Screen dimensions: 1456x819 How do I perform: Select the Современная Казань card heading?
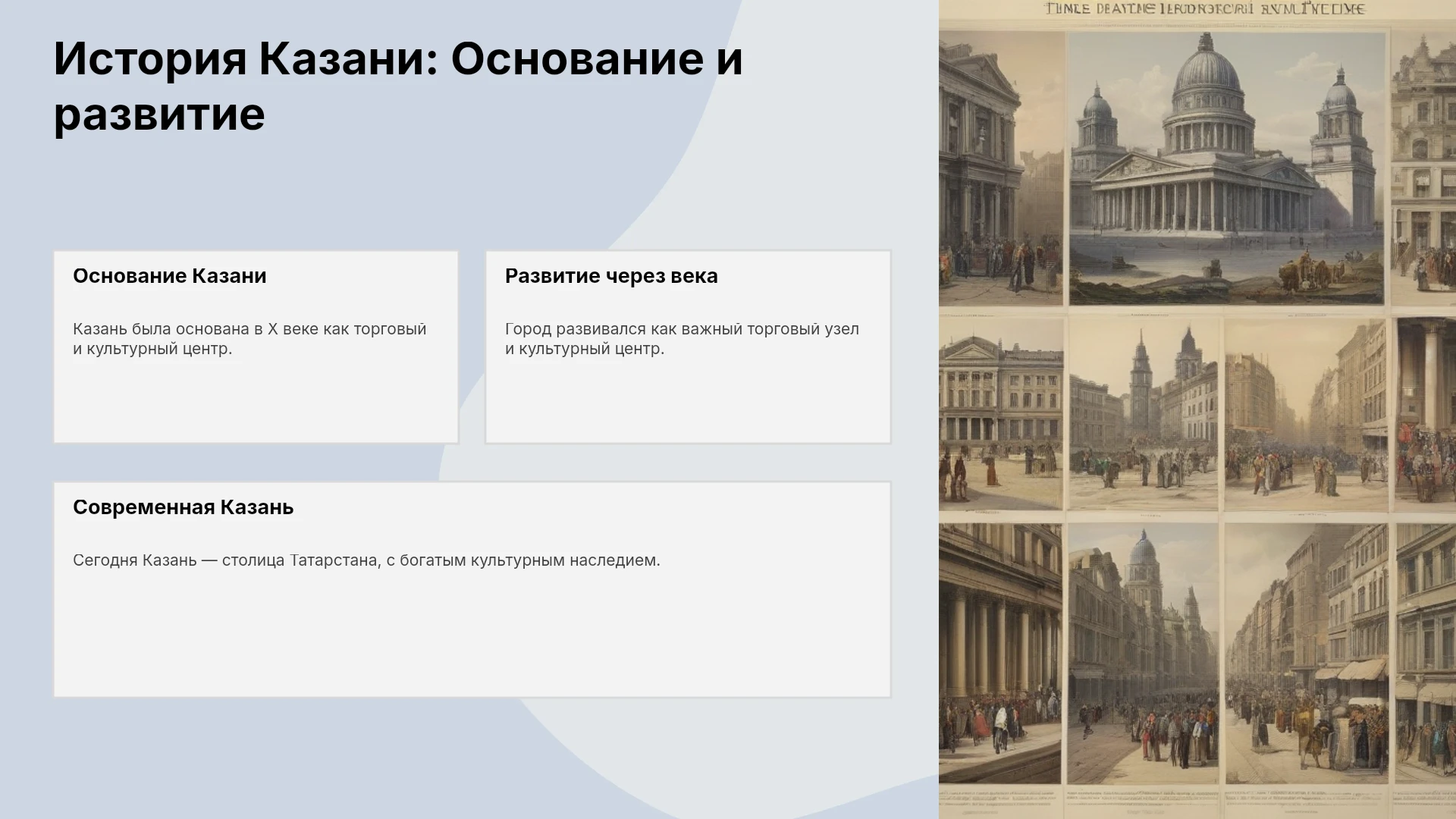coord(183,507)
